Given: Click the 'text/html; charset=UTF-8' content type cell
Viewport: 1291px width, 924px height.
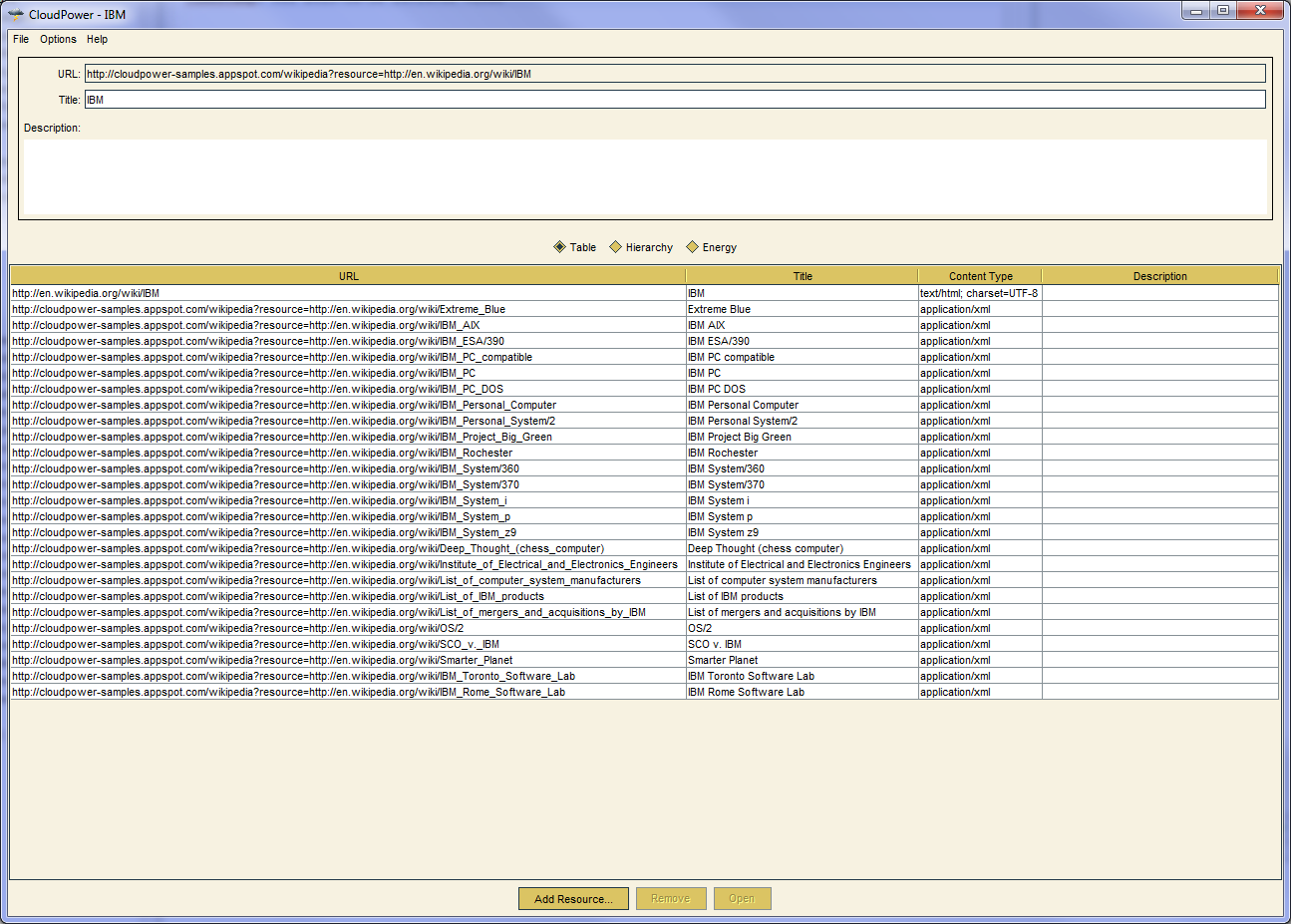Looking at the screenshot, I should pyautogui.click(x=980, y=293).
